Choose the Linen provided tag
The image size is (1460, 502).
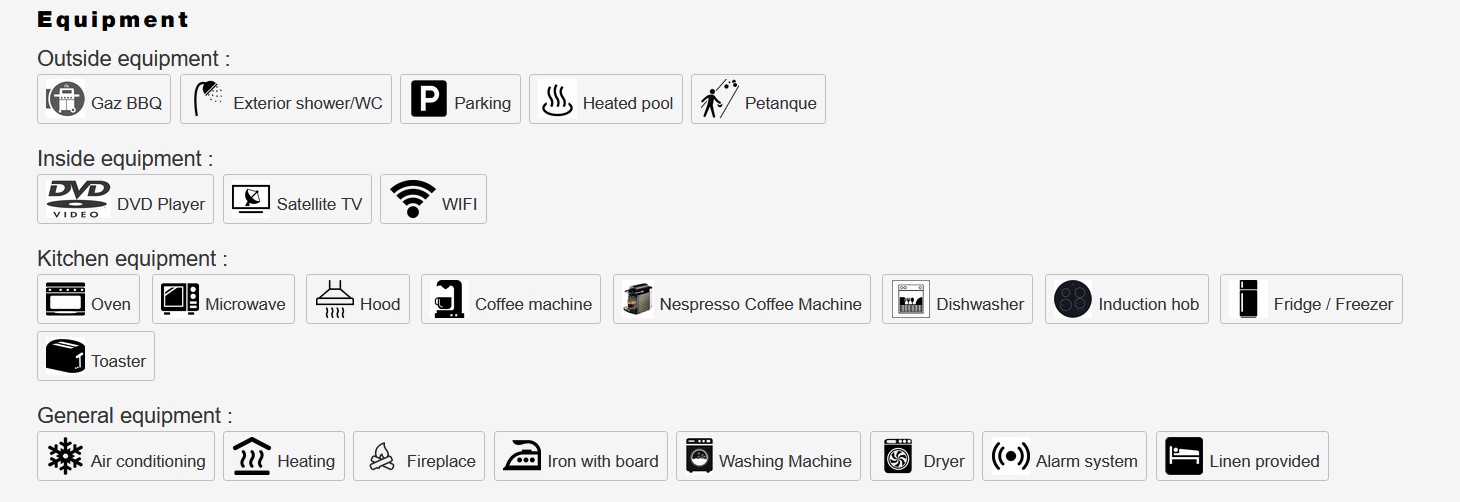point(1243,456)
